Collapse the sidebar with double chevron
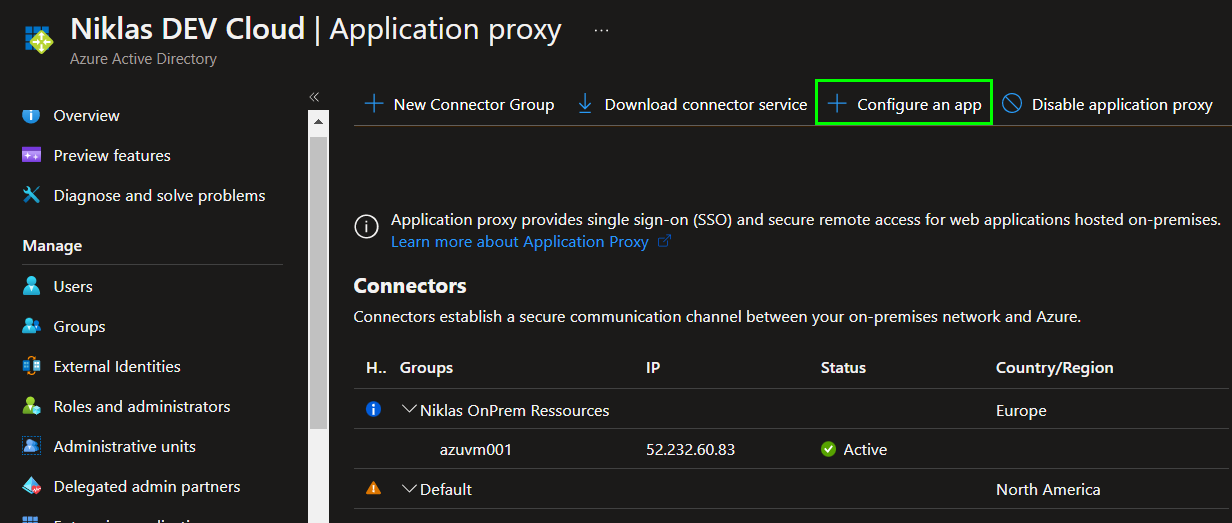Screen dimensions: 1232x523 [313, 97]
